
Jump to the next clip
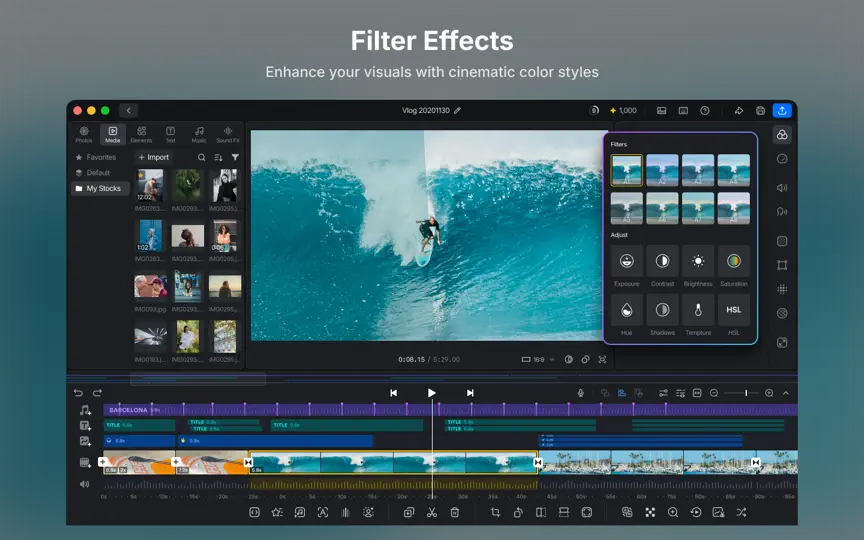470,393
